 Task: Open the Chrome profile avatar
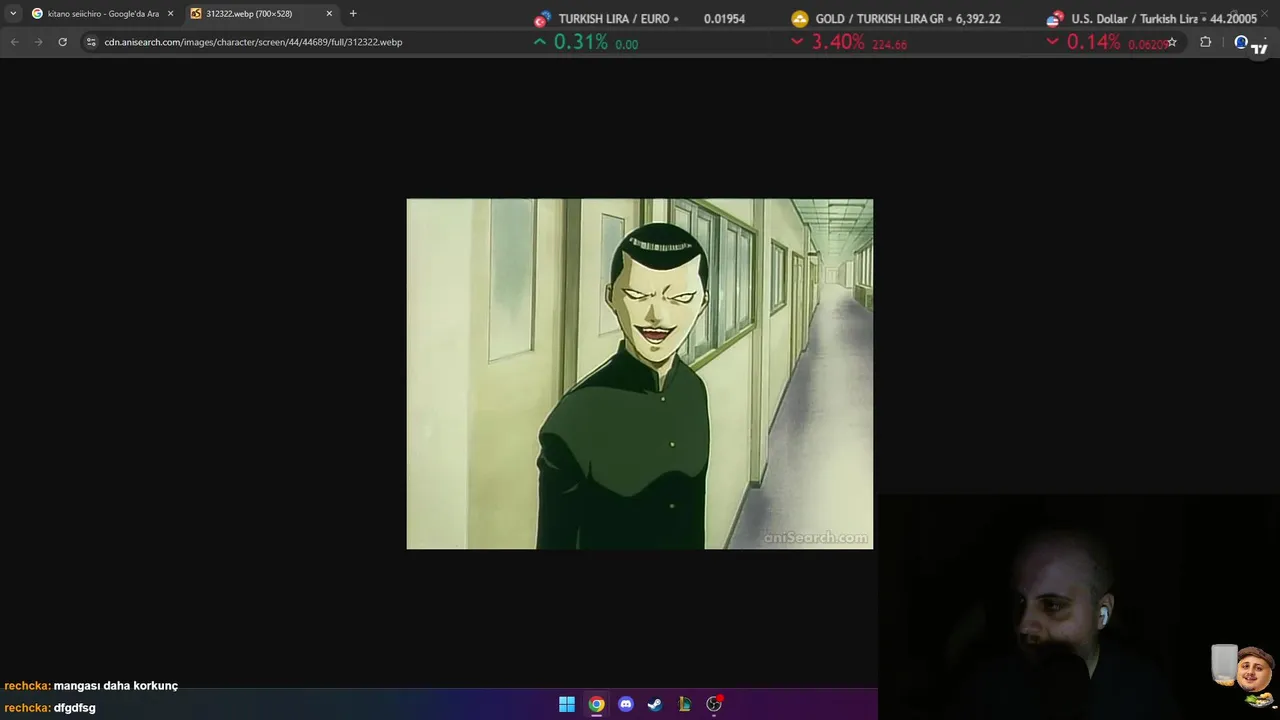(x=1241, y=42)
